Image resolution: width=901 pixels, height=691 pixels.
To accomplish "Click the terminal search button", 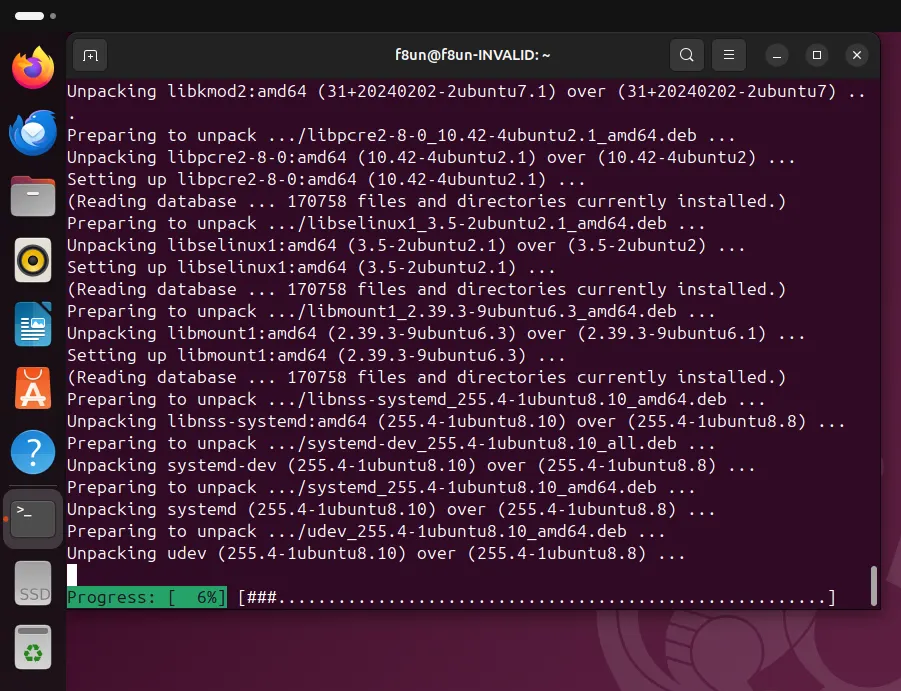I will pos(686,55).
